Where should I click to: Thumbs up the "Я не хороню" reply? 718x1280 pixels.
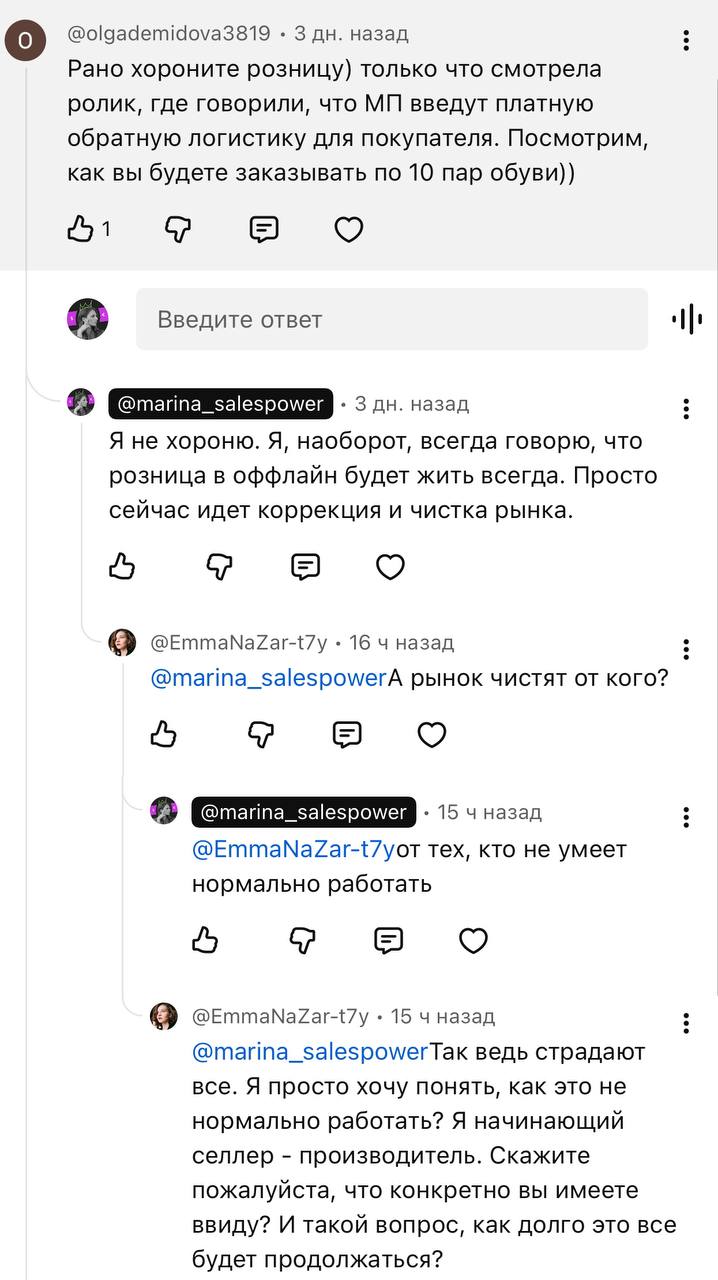pos(122,567)
